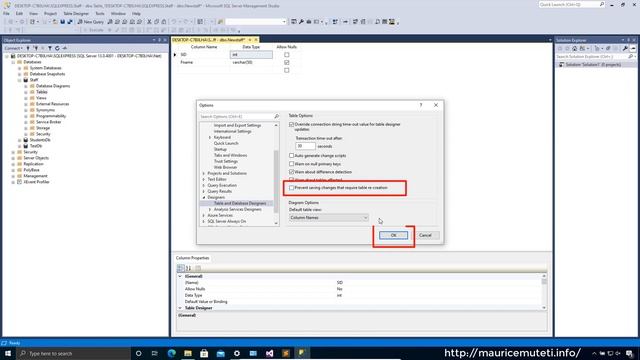Uncheck Override connection string time-out option
This screenshot has height=360, width=640.
click(x=291, y=124)
